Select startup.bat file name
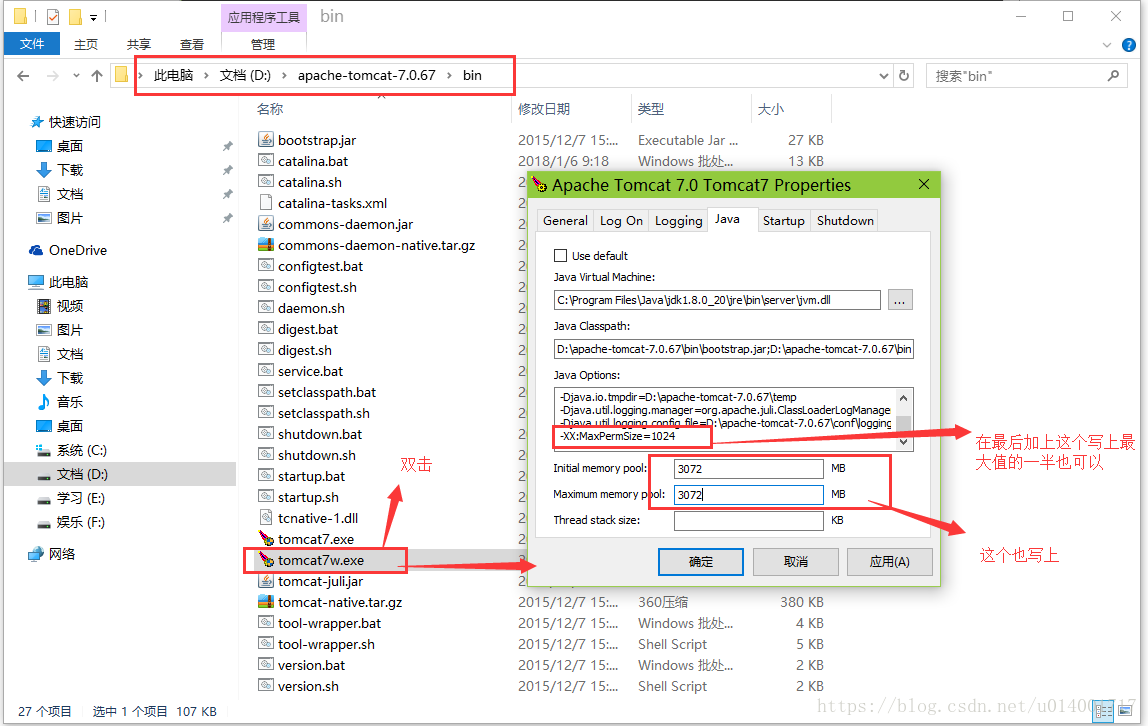Screen dimensions: 1148x726 pyautogui.click(x=311, y=476)
